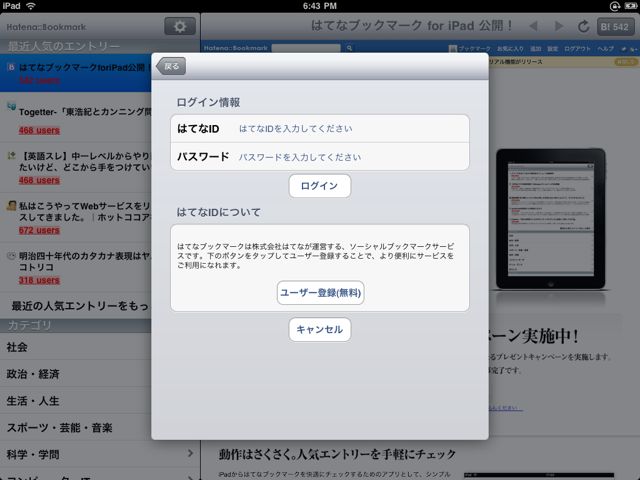Tap the search magnifier icon in the page header
The image size is (640, 480).
(x=349, y=48)
